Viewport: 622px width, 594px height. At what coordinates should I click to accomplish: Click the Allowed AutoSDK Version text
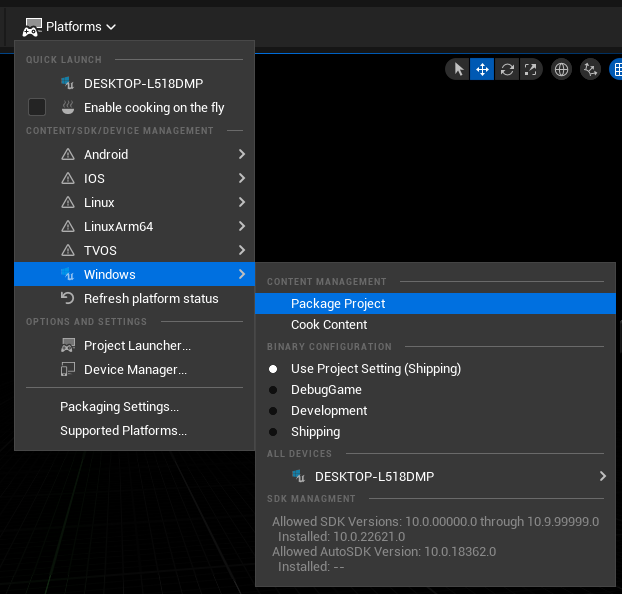point(384,552)
